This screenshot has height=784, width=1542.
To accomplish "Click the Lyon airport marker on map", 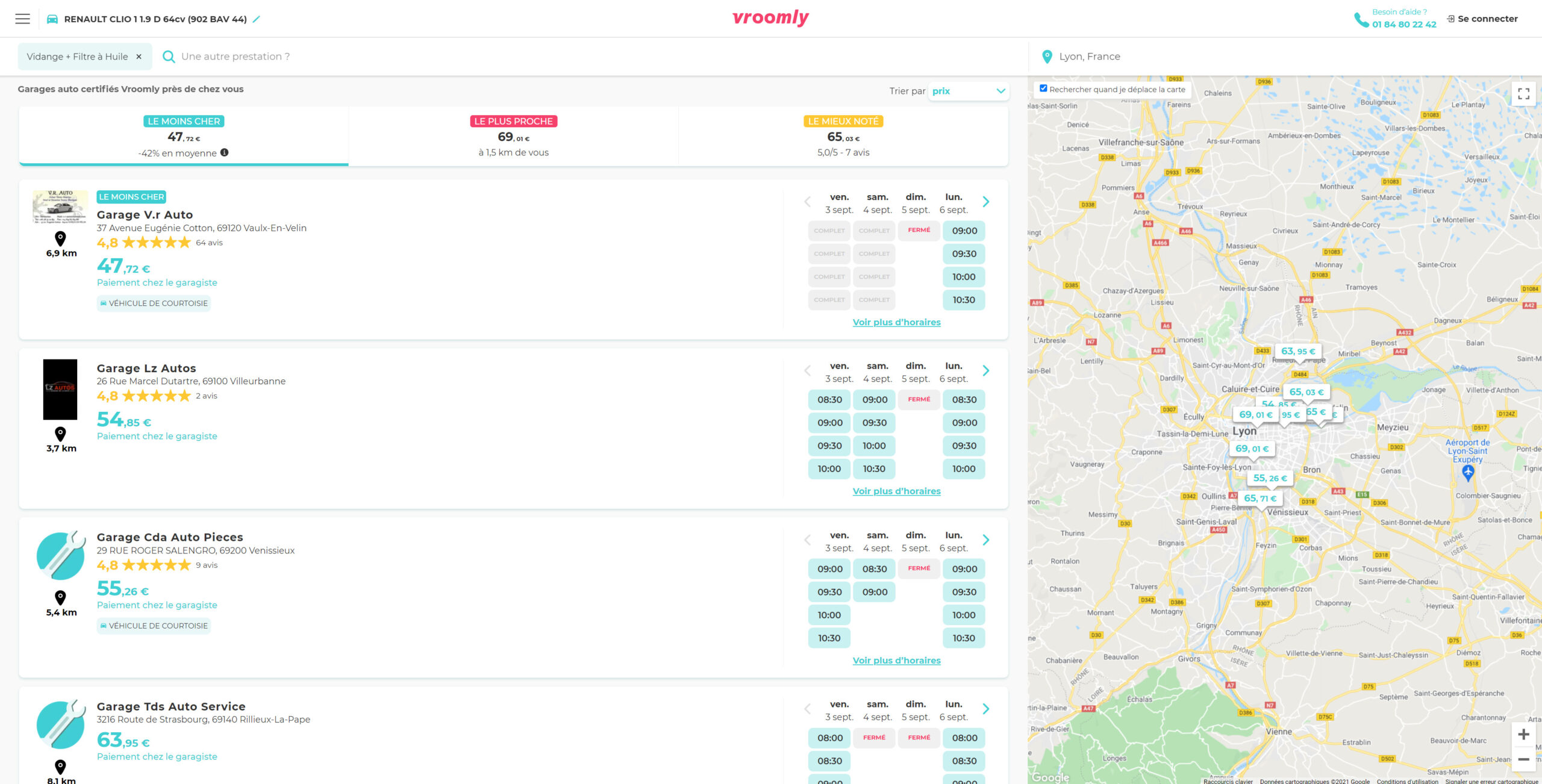I will coord(1468,472).
